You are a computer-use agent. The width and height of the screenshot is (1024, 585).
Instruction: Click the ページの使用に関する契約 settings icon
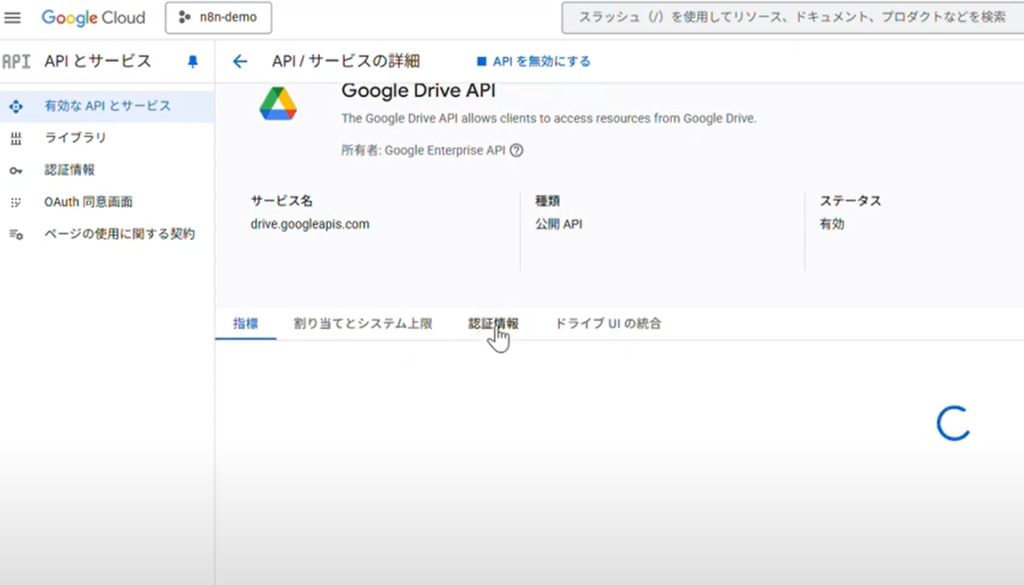click(x=16, y=234)
